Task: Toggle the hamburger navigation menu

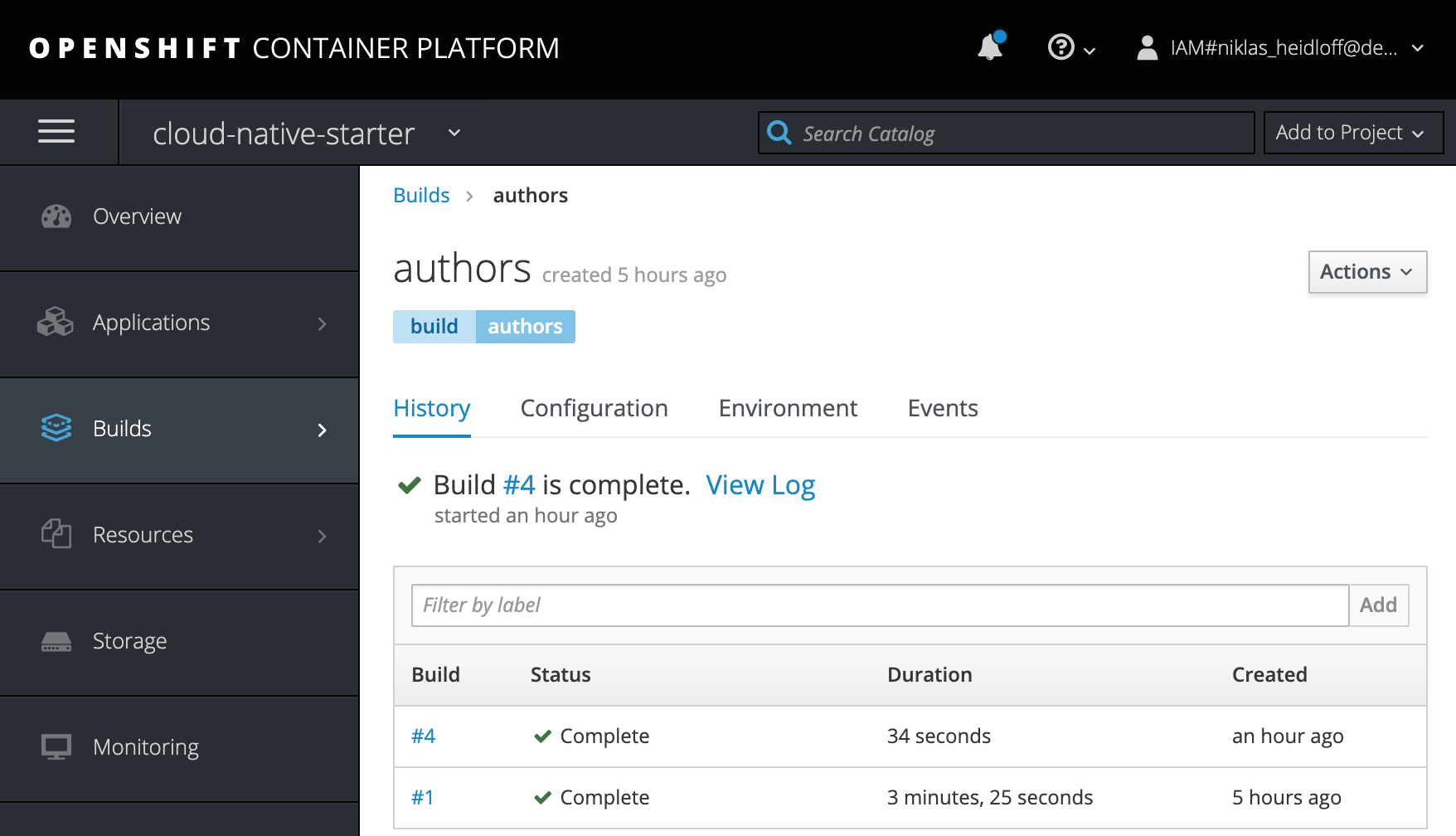Action: [56, 131]
